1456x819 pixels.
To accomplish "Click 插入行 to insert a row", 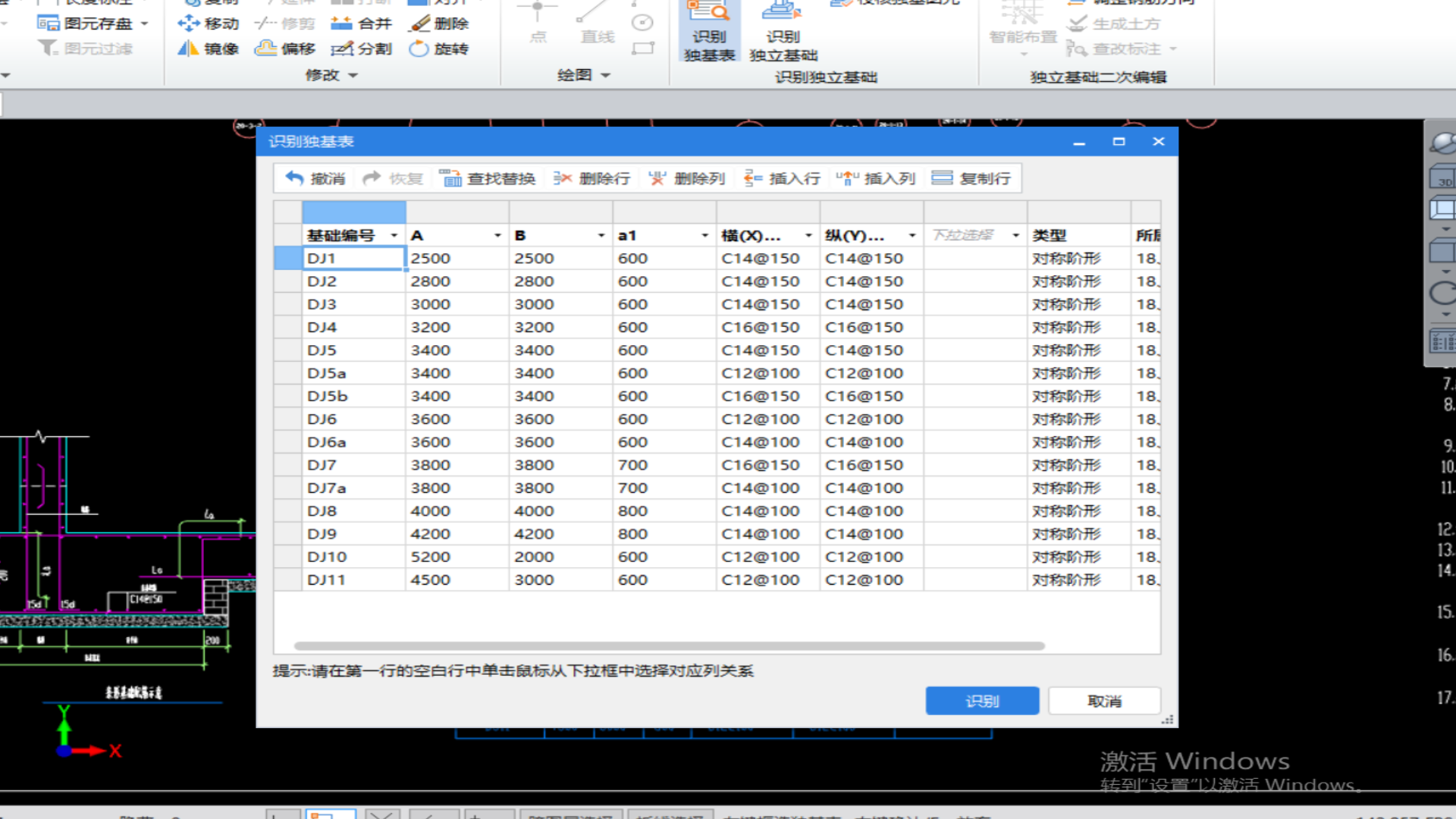I will pos(783,178).
